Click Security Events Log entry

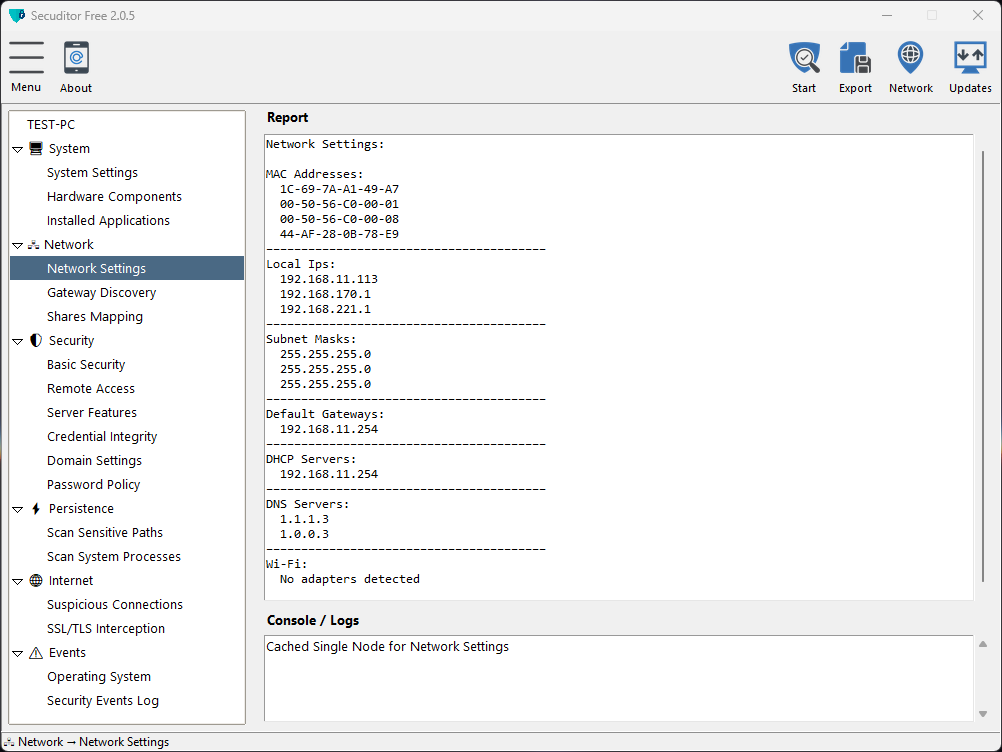[x=102, y=701]
